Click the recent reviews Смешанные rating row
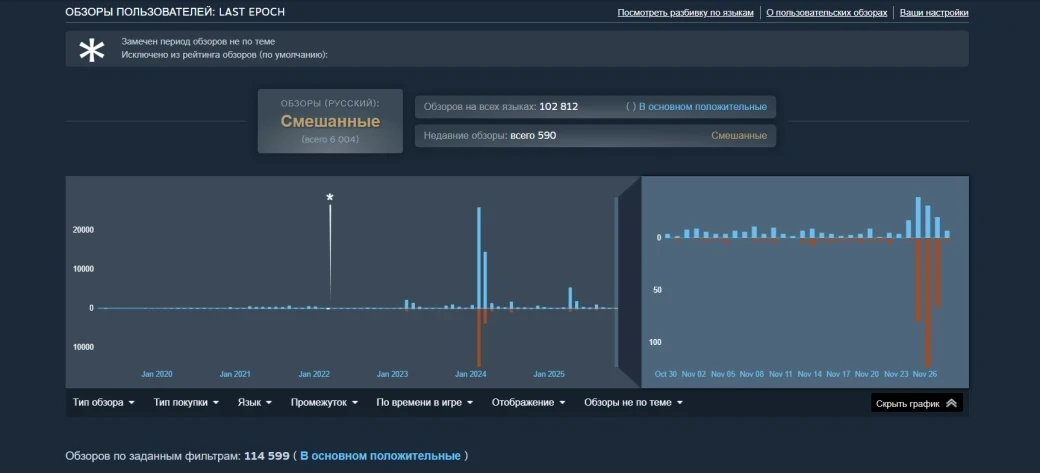 (x=595, y=135)
